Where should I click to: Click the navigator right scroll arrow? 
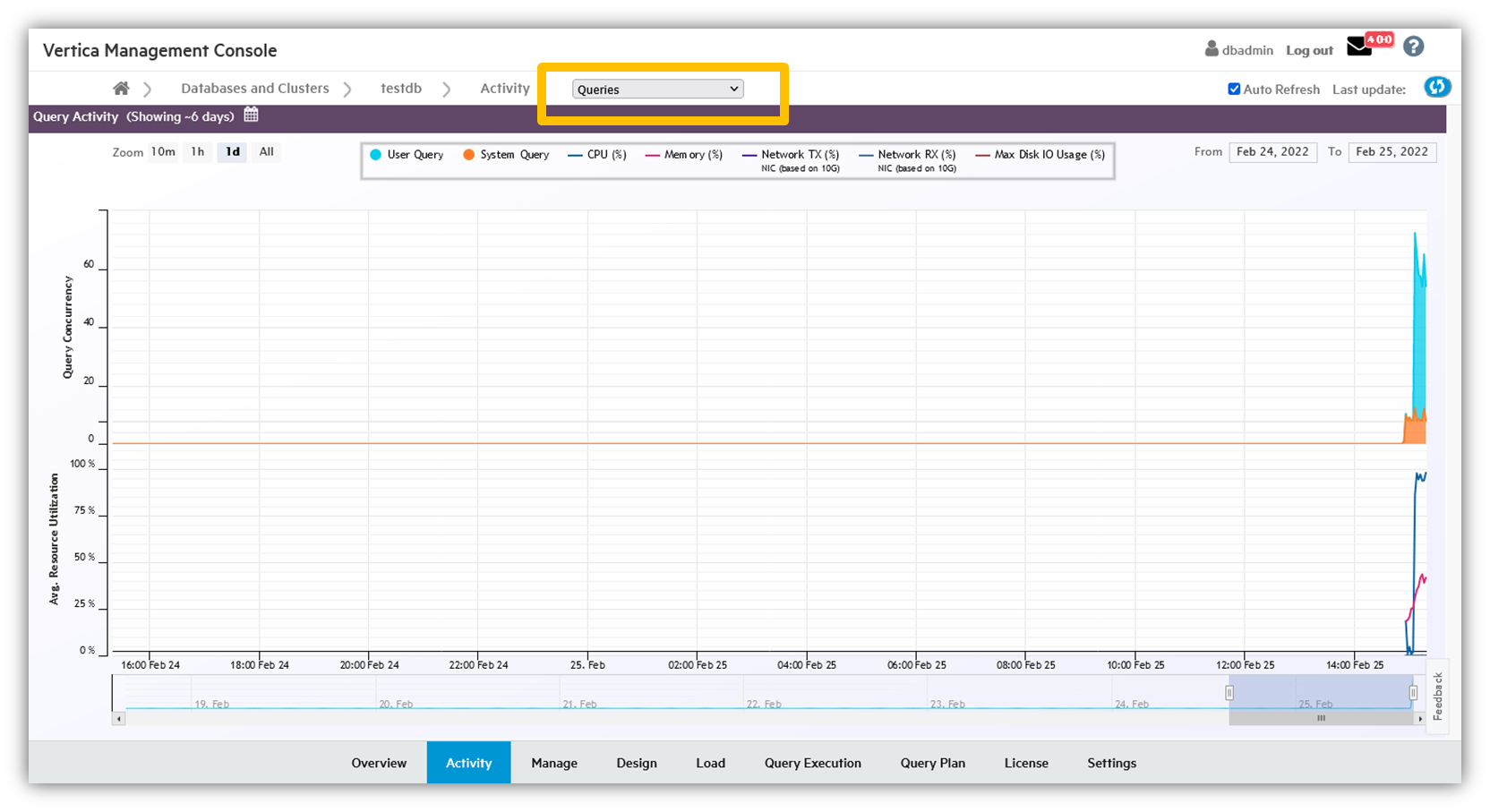(x=1419, y=719)
